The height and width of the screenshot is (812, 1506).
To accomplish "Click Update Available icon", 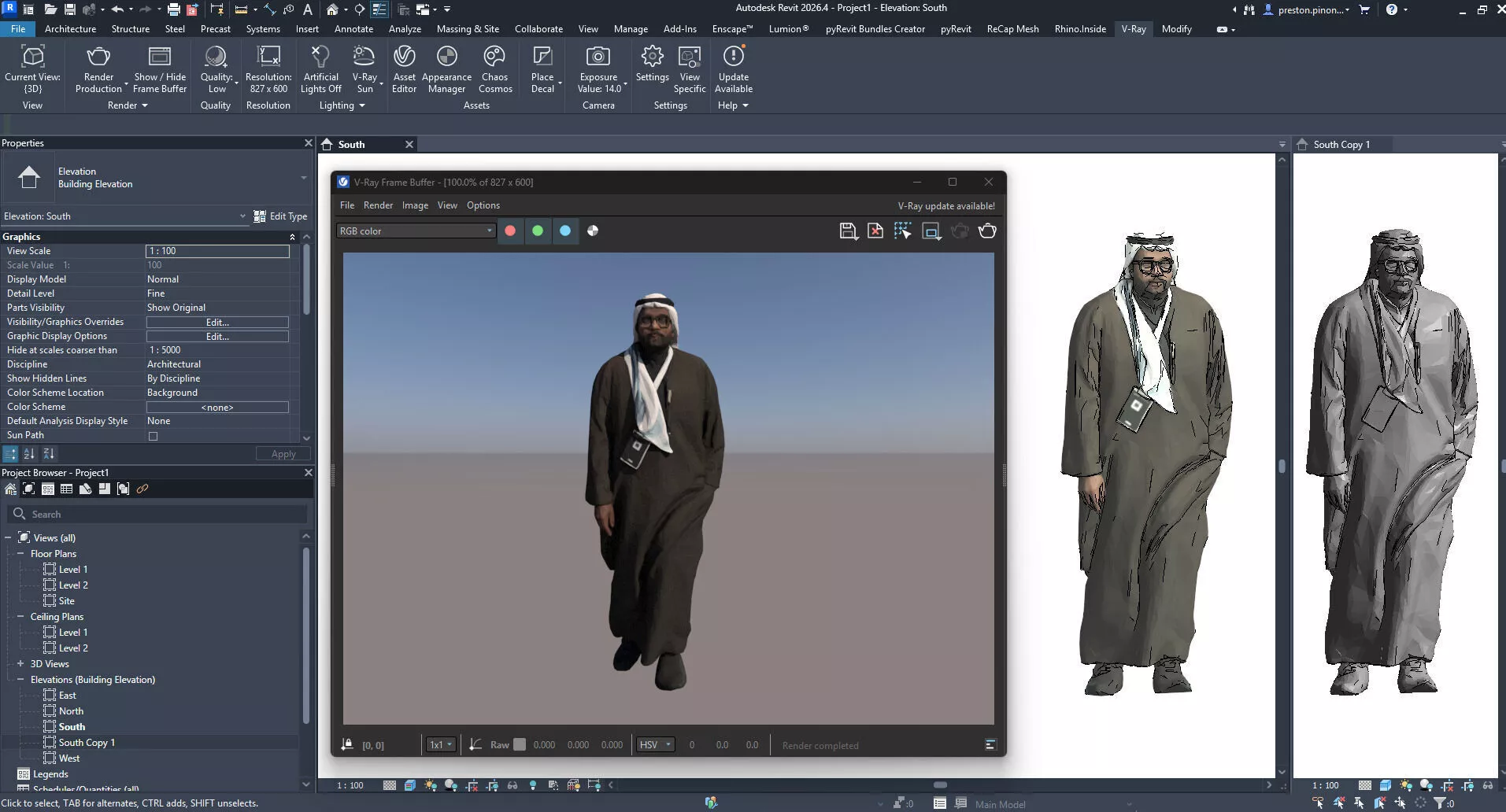I will [734, 57].
